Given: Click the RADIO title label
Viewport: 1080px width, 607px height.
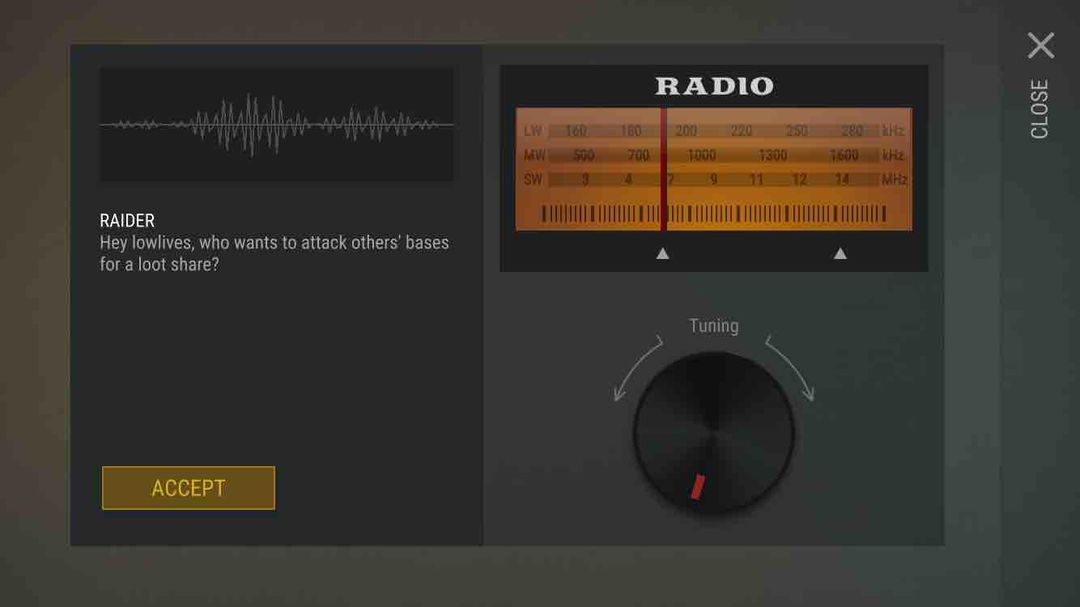Looking at the screenshot, I should pos(714,86).
